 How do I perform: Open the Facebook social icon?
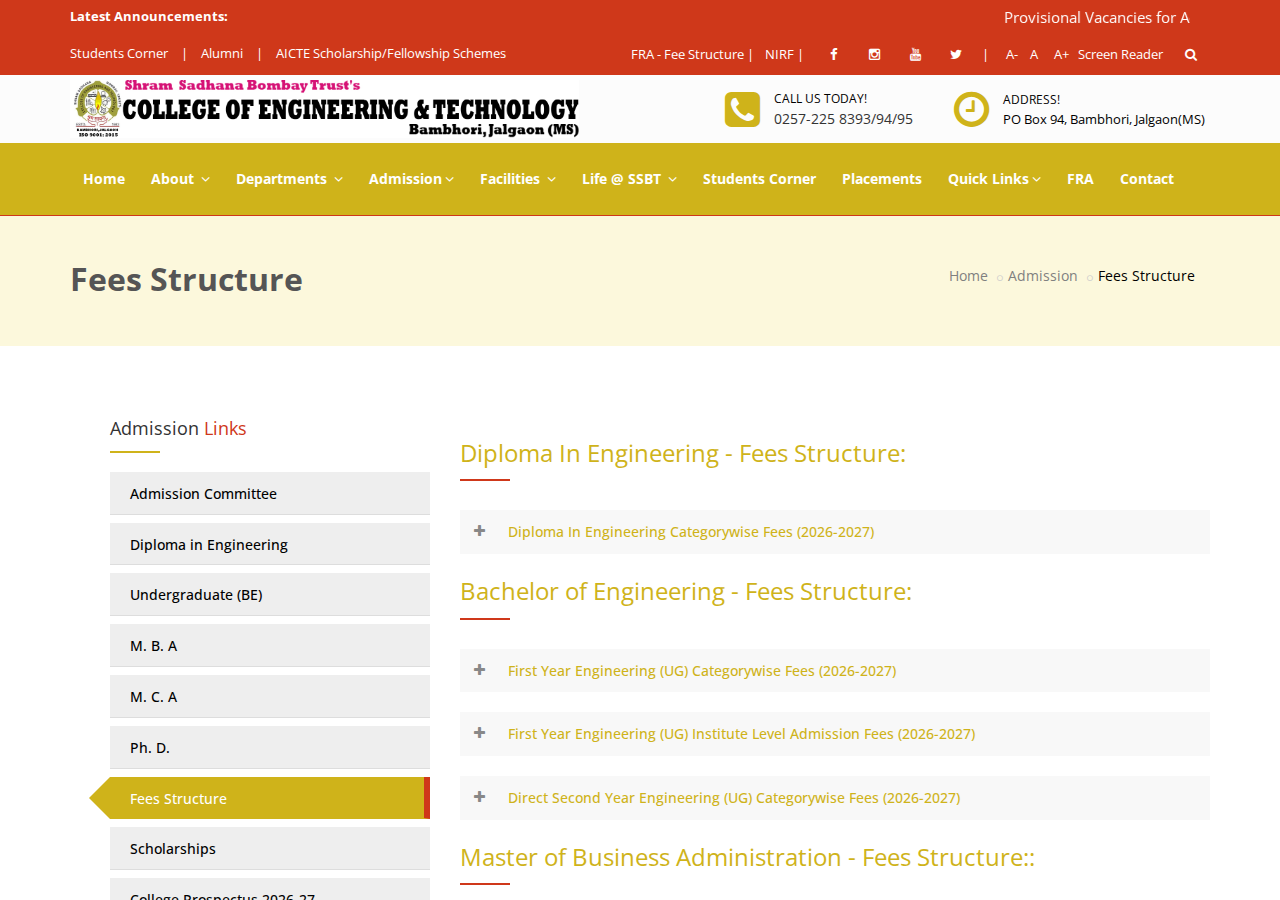pyautogui.click(x=834, y=55)
